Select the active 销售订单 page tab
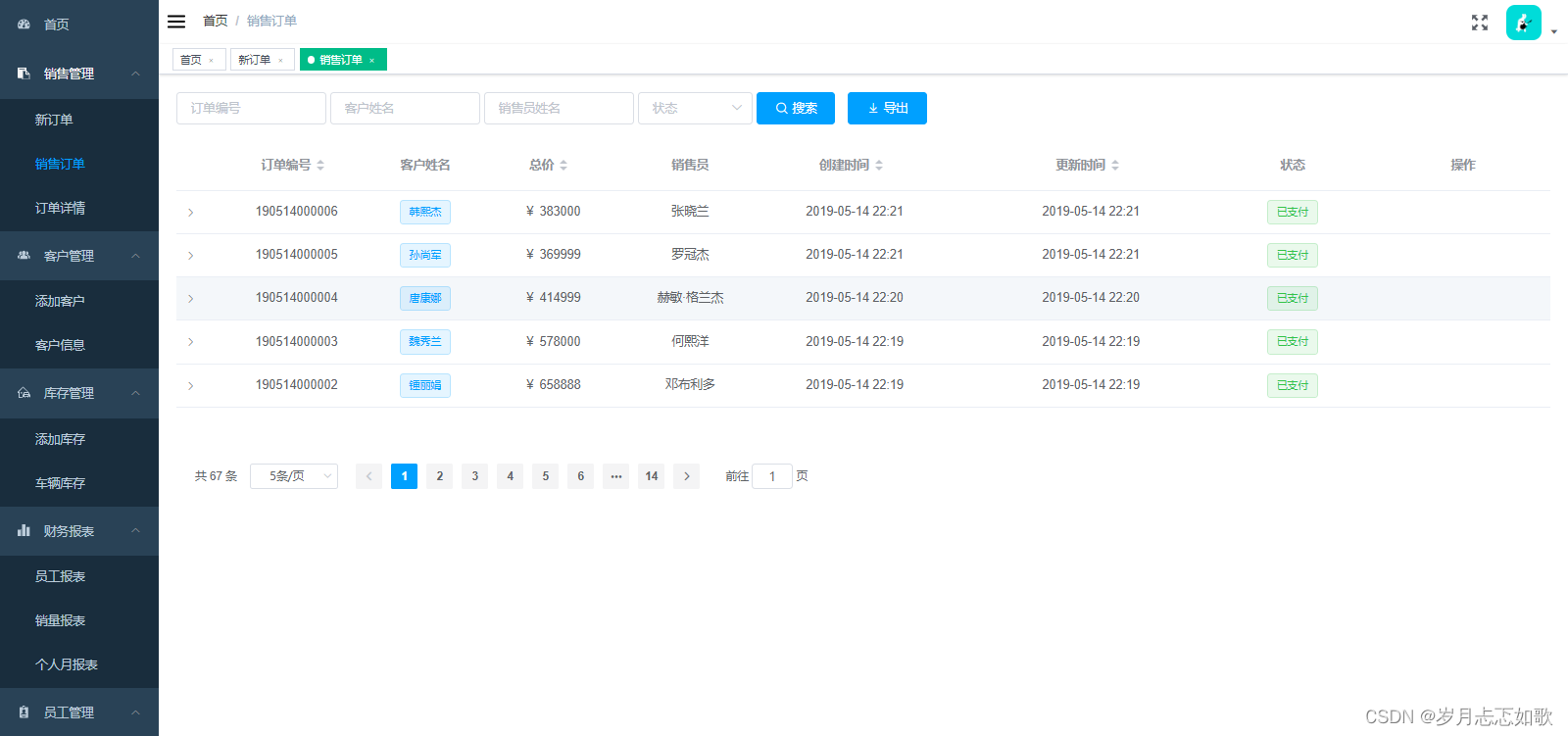Screen dimensions: 1568x736 (343, 60)
